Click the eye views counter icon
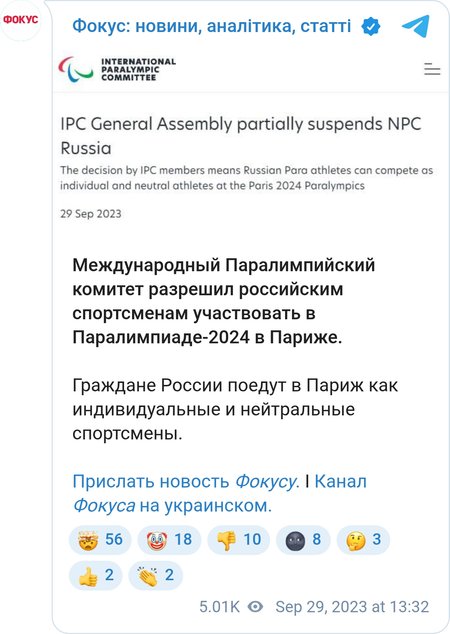 coord(256,607)
